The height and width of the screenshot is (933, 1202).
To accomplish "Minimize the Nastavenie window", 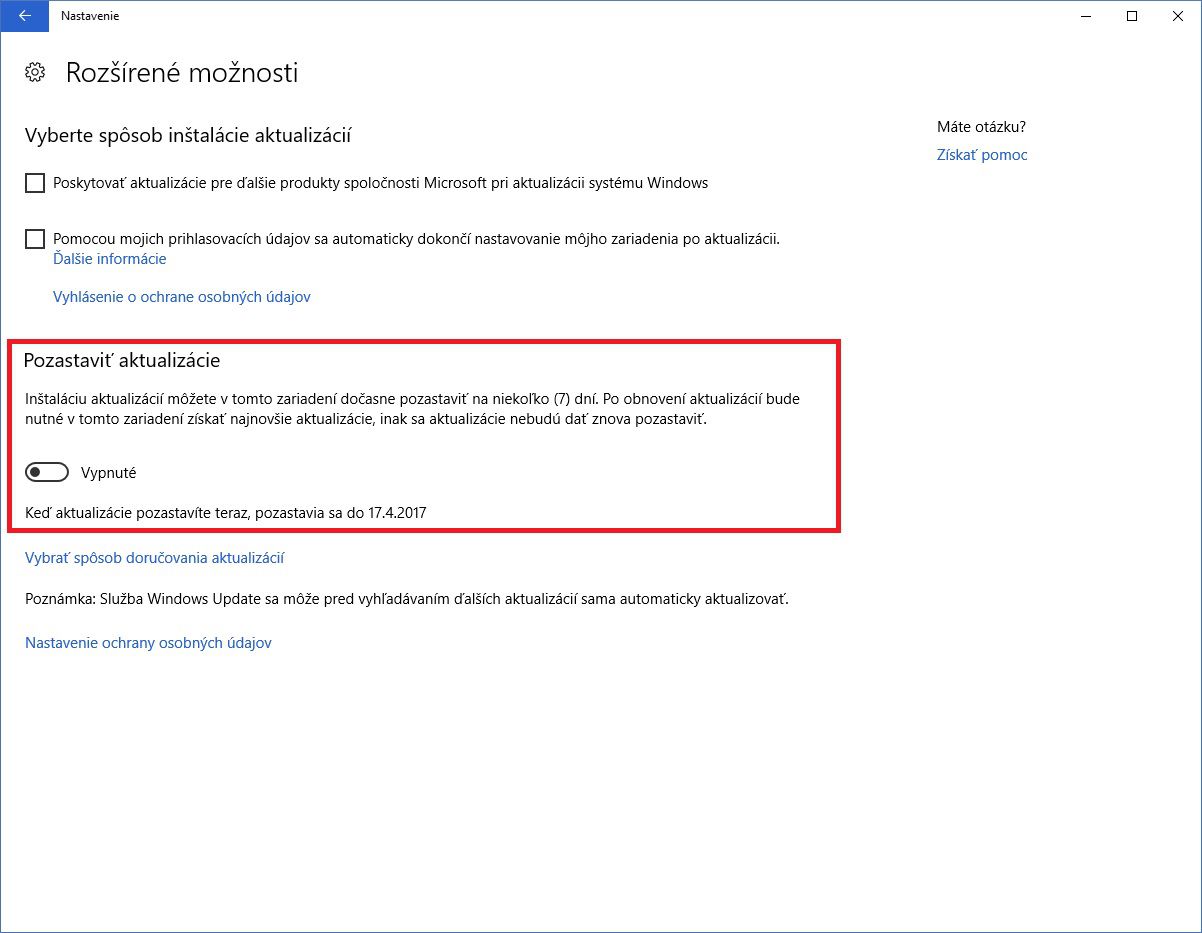I will (x=1086, y=16).
